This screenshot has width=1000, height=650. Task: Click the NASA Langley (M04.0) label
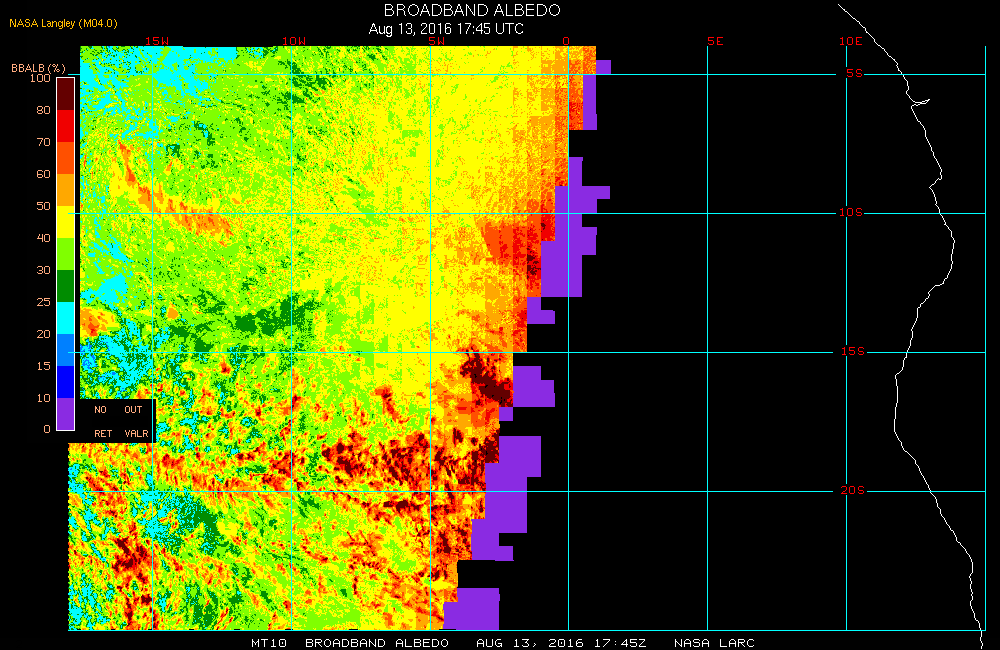(x=63, y=24)
